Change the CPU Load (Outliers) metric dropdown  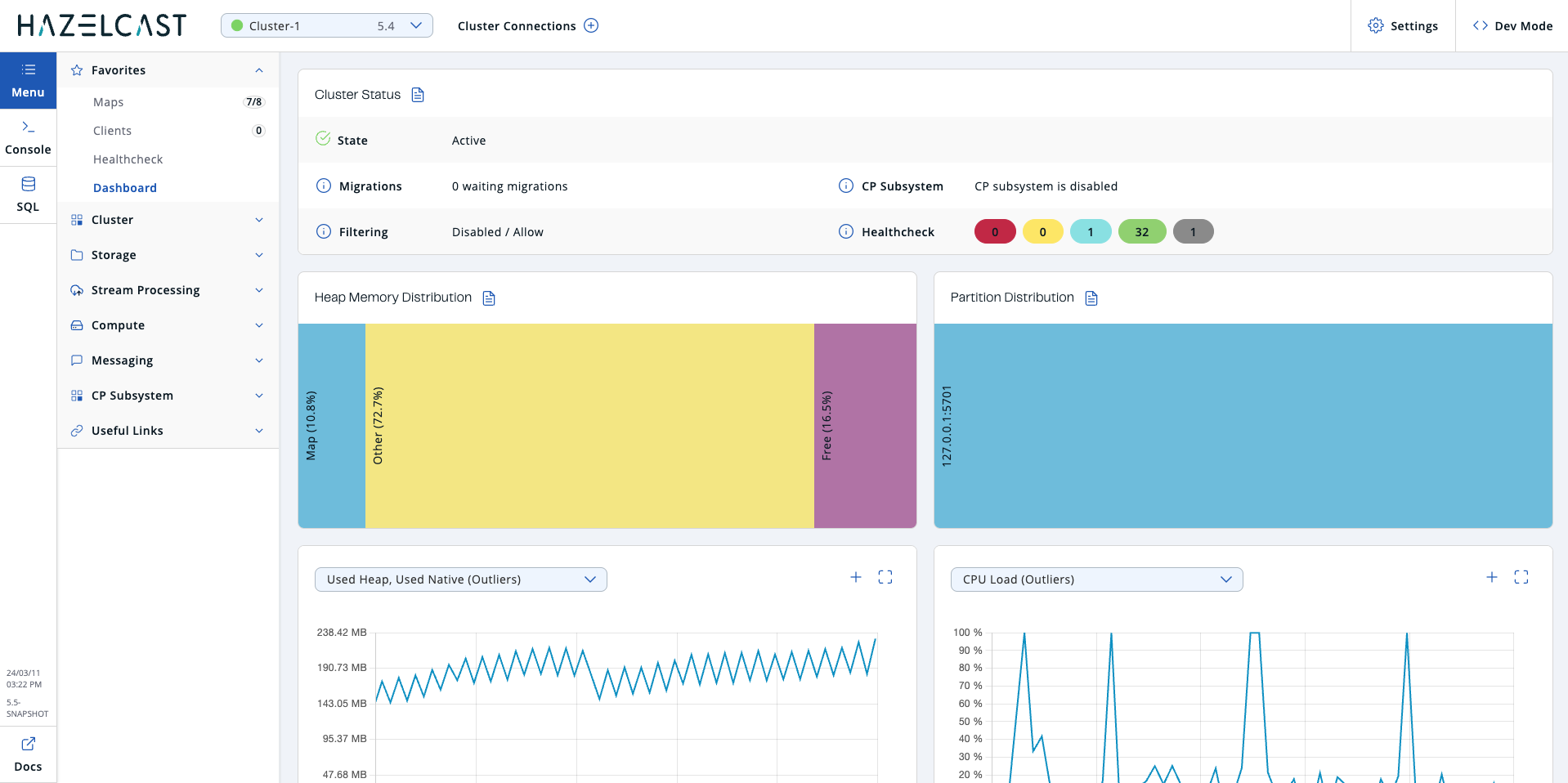click(1095, 579)
